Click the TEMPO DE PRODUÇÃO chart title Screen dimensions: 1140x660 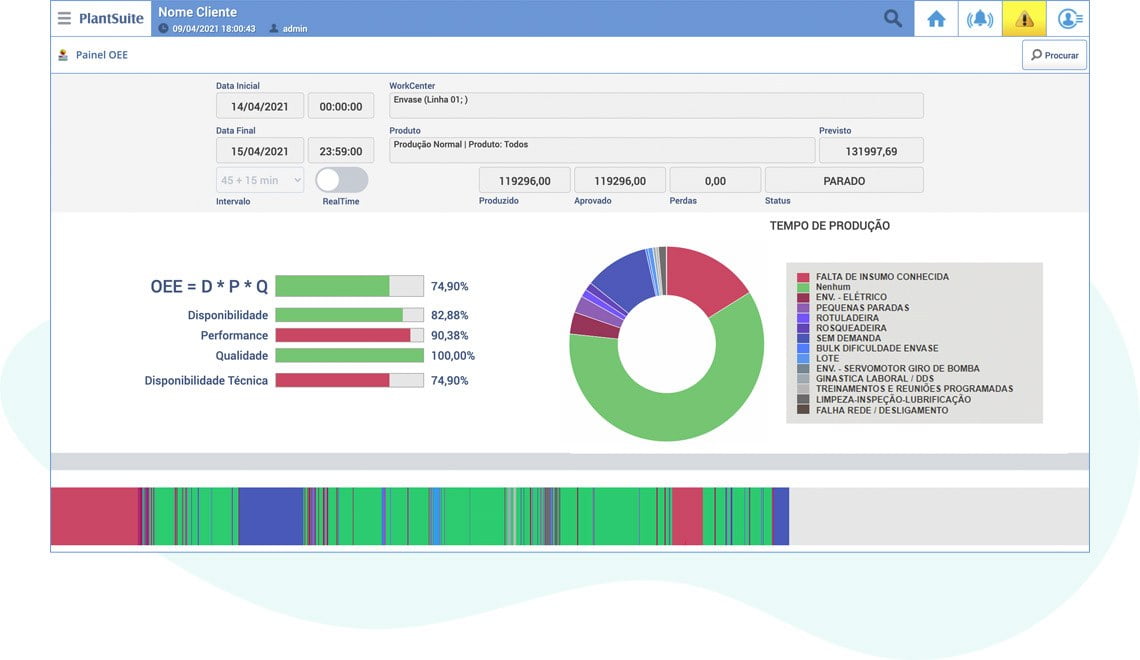coord(830,226)
